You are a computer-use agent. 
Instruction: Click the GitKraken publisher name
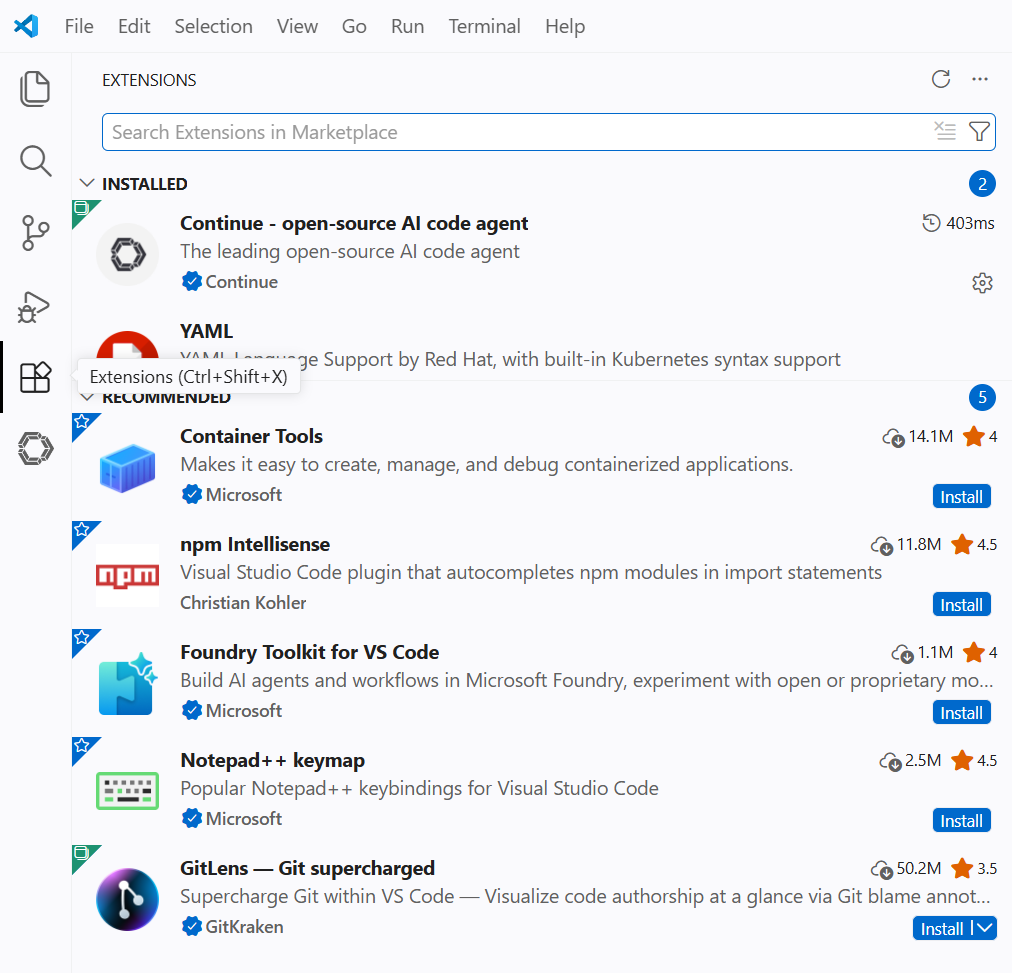(x=245, y=927)
